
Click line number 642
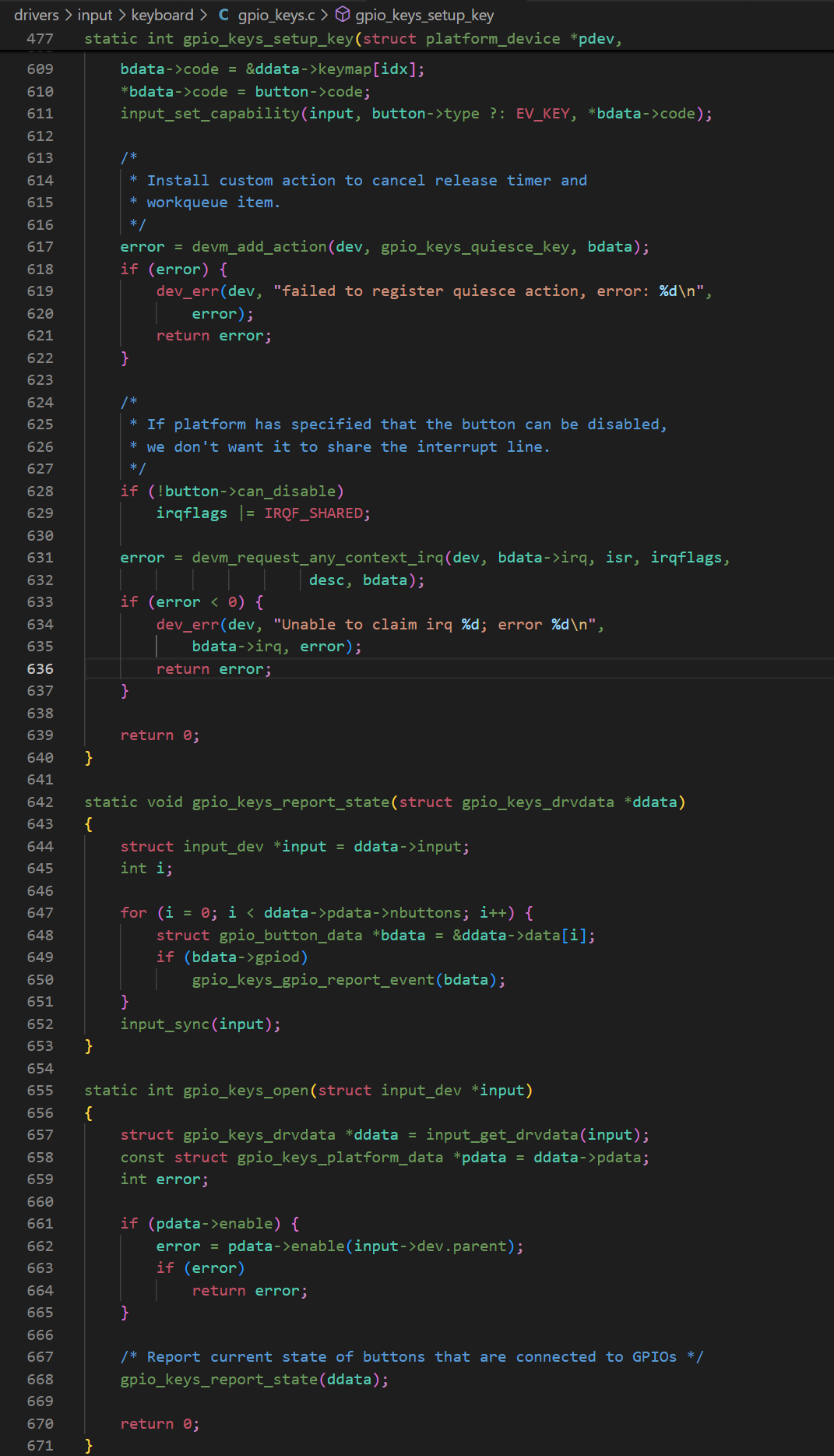(x=40, y=802)
